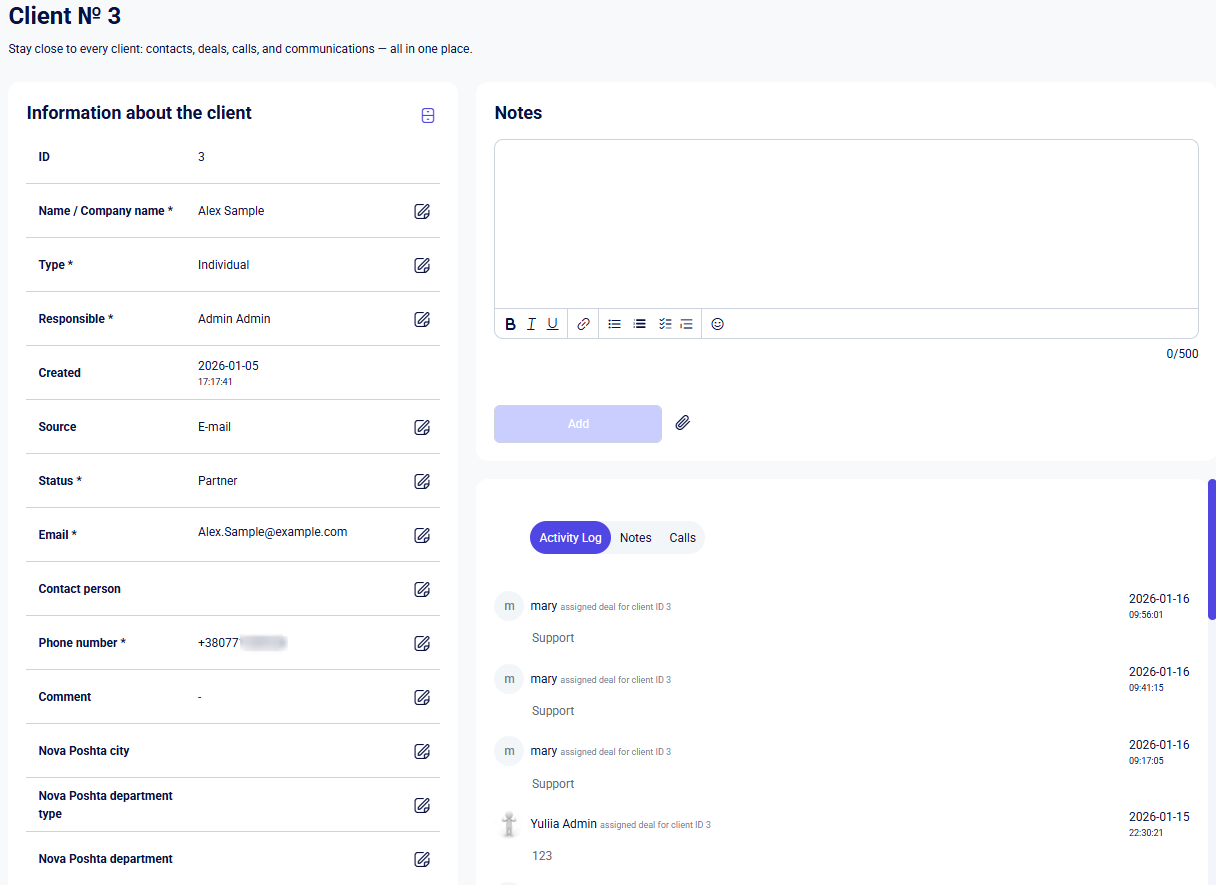Insert a hyperlink using the link icon
Viewport: 1216px width, 885px height.
tap(583, 324)
